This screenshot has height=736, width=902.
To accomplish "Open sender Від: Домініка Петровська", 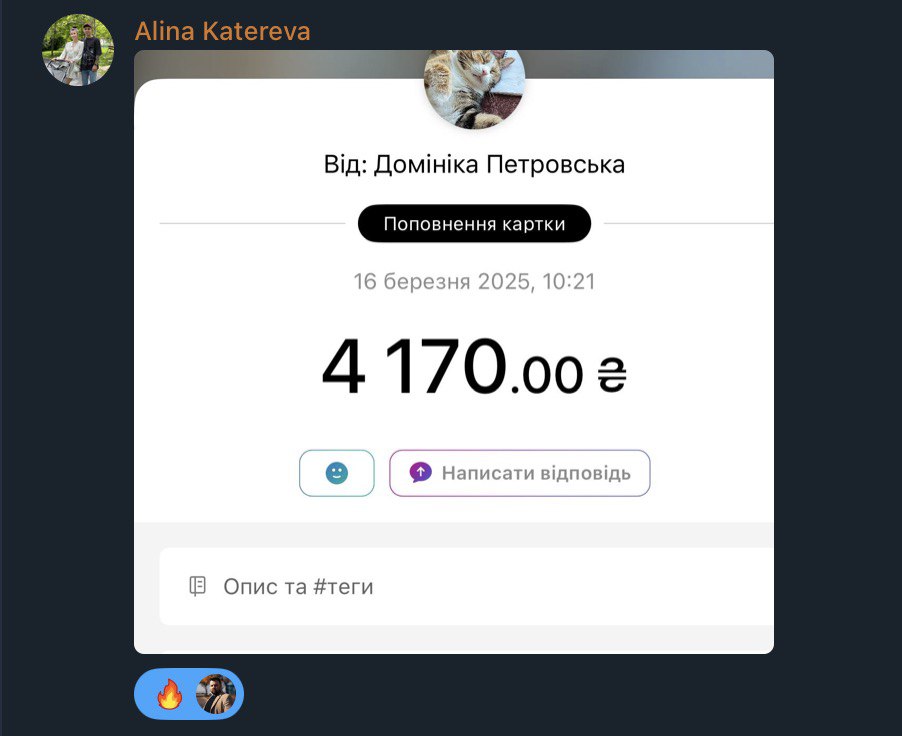I will [475, 165].
